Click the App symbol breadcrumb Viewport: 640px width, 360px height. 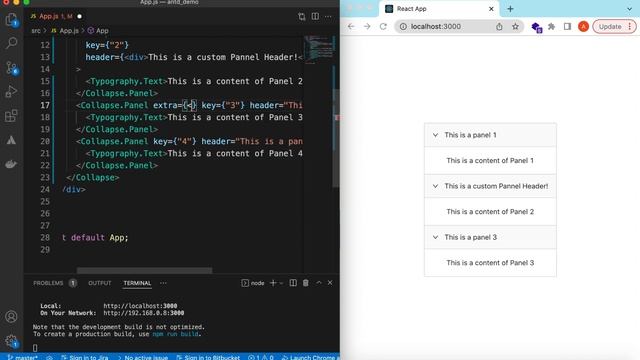98,31
